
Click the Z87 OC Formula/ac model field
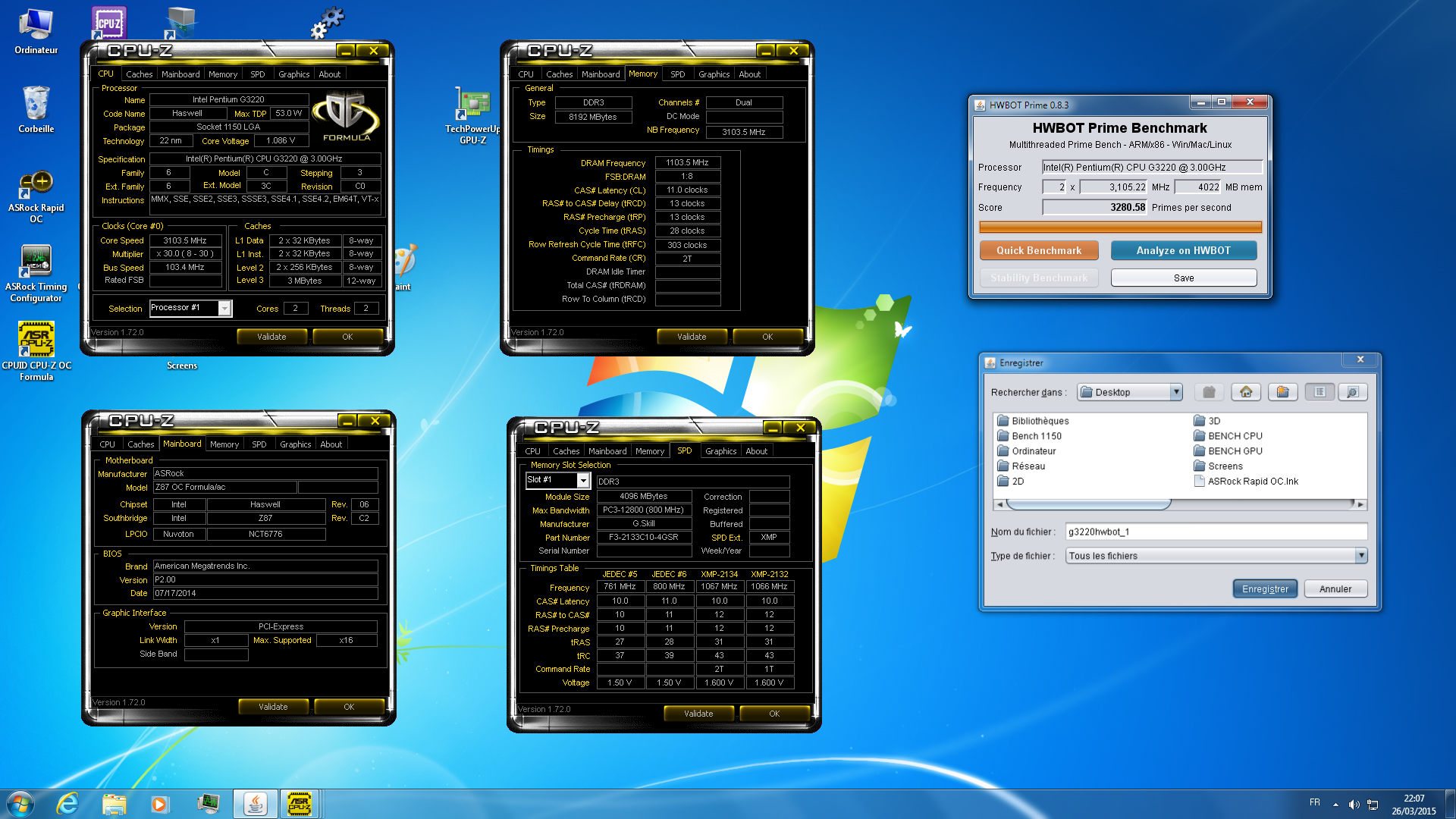(x=224, y=487)
